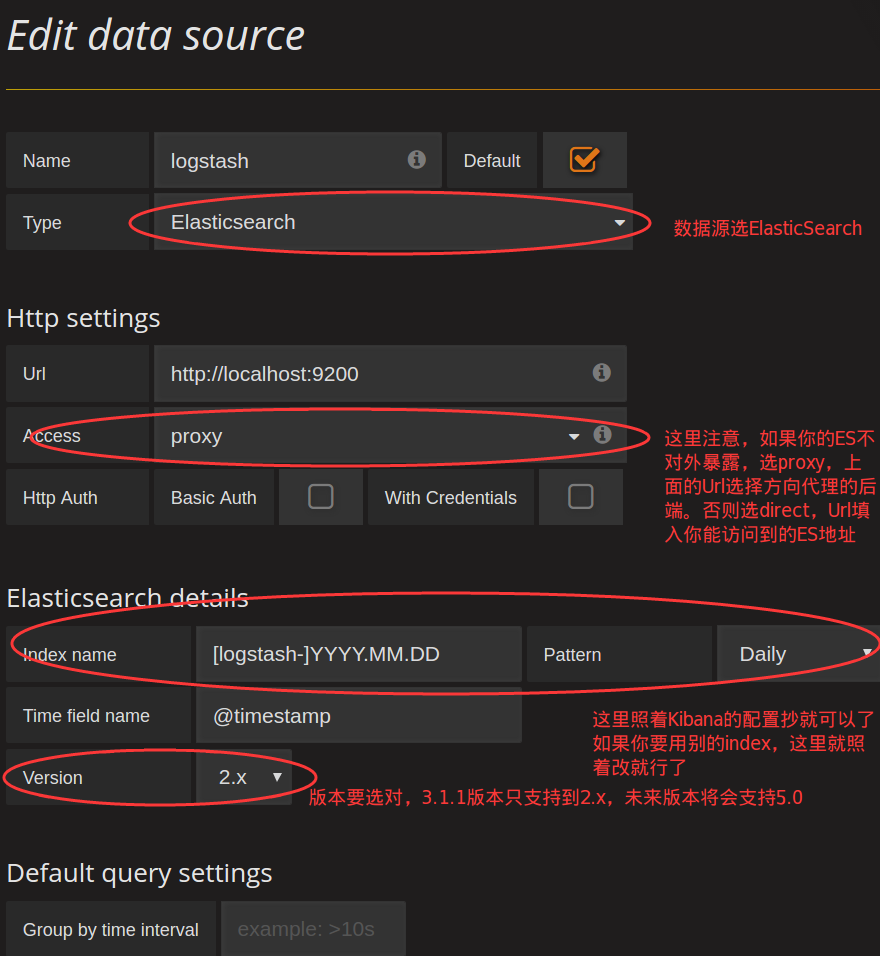880x956 pixels.
Task: Enable the Basic Auth checkbox
Action: [321, 497]
